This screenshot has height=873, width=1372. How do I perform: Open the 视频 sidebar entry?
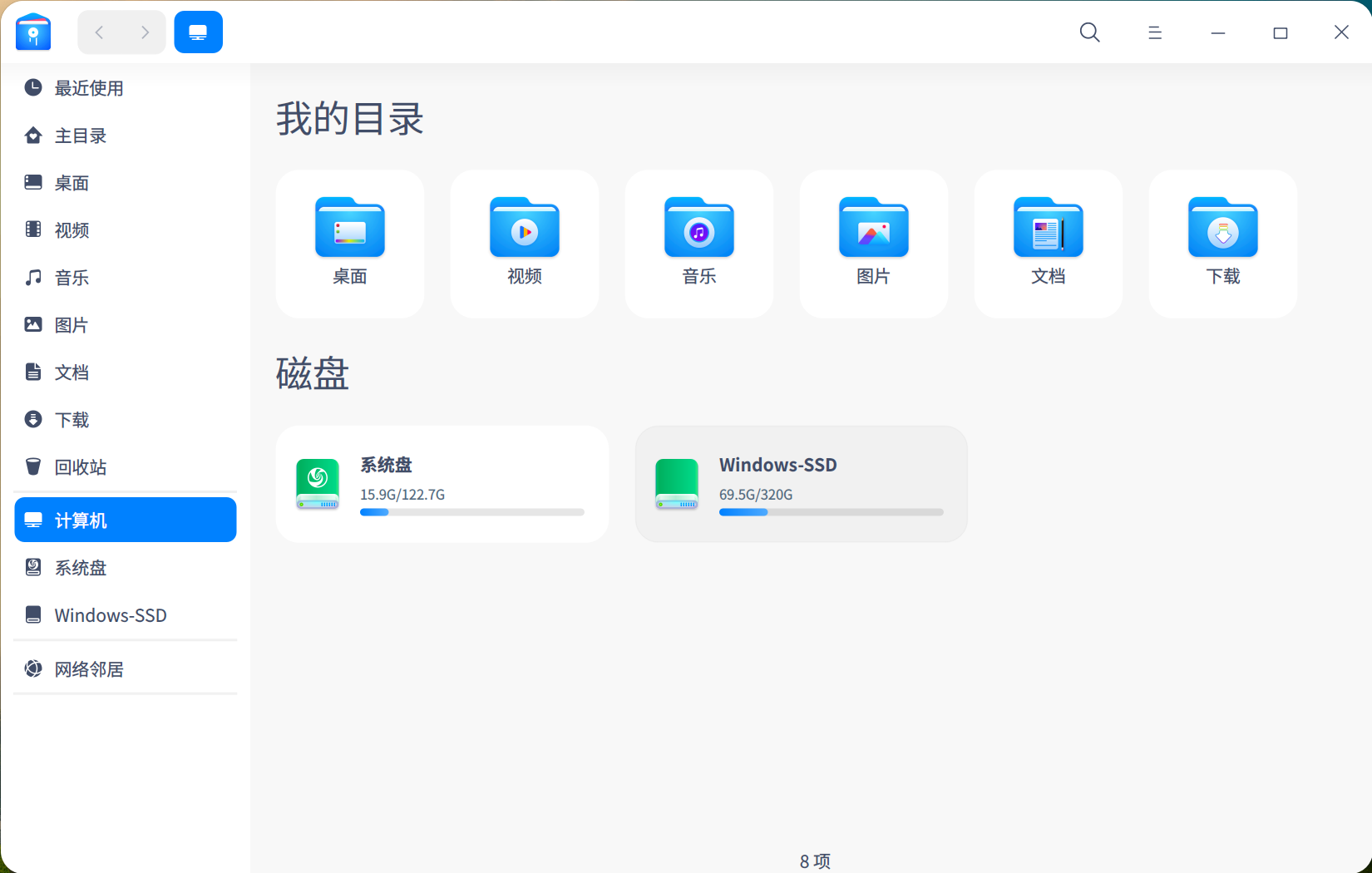point(72,230)
